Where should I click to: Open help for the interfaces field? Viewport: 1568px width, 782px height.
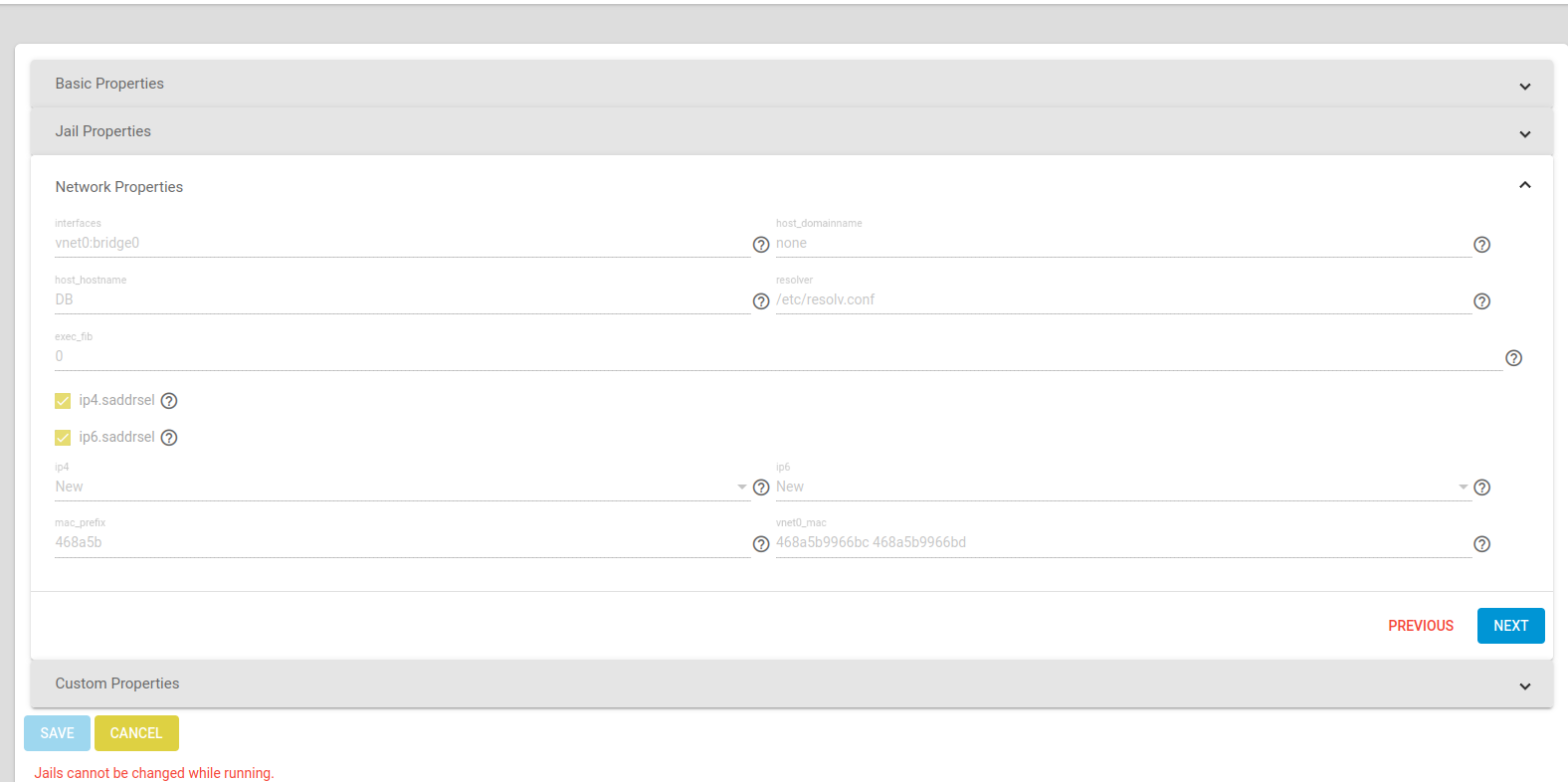[761, 245]
